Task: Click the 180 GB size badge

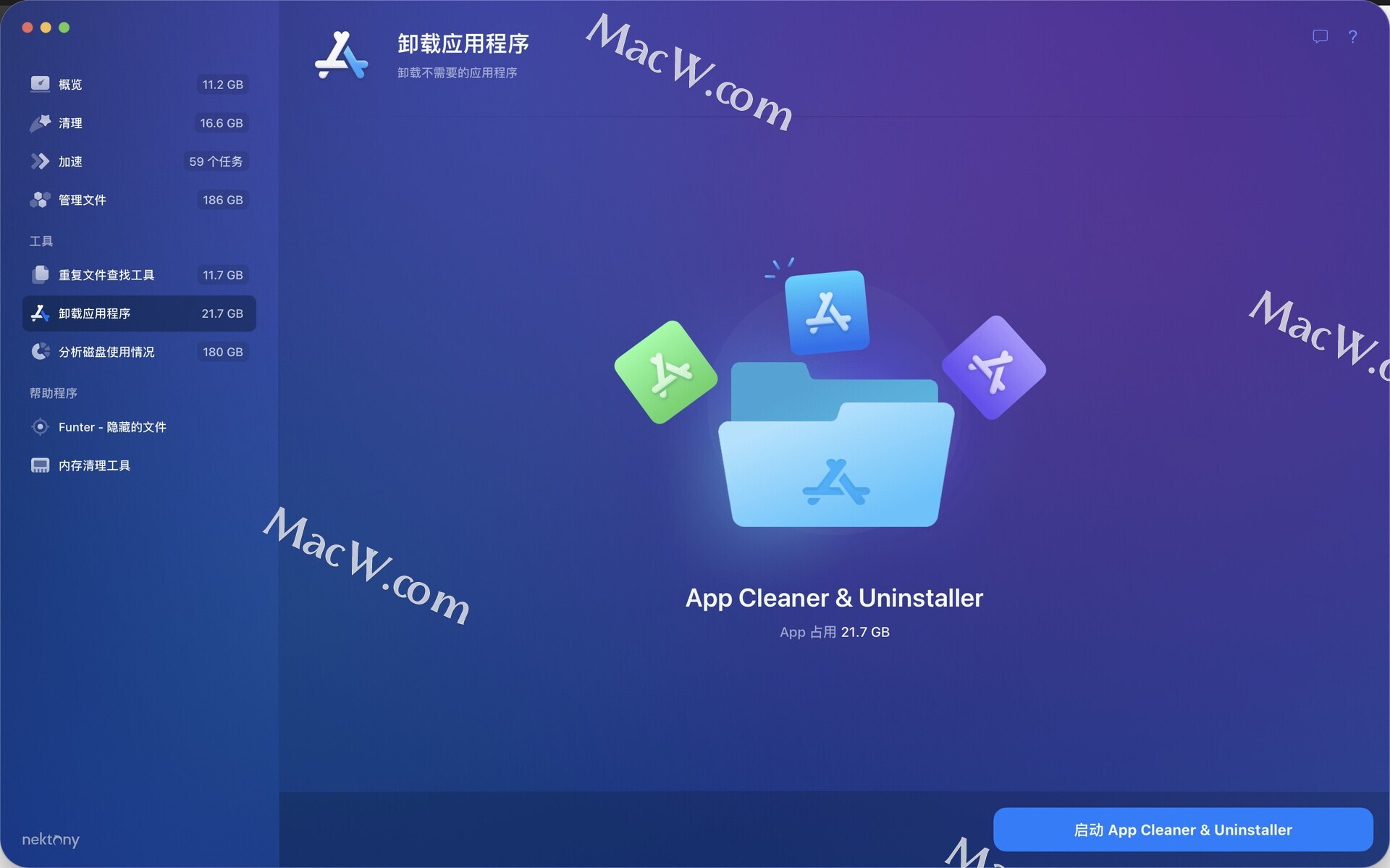Action: (x=223, y=352)
